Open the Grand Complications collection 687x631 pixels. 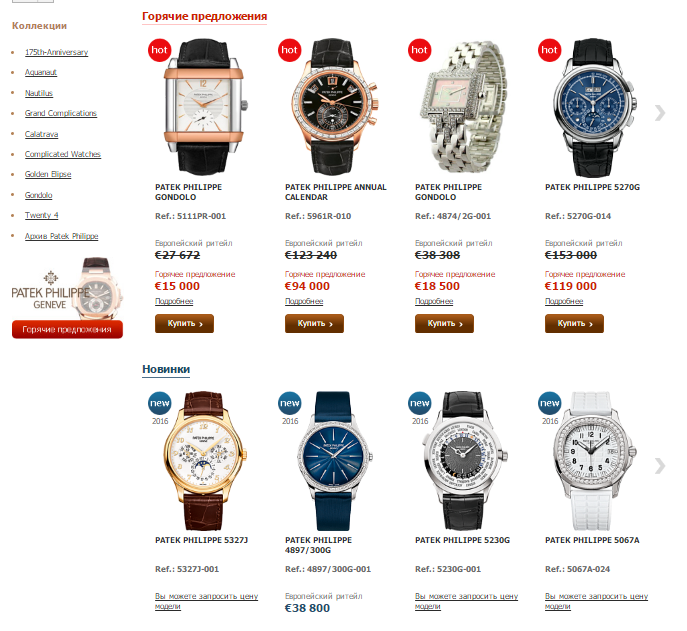point(60,113)
